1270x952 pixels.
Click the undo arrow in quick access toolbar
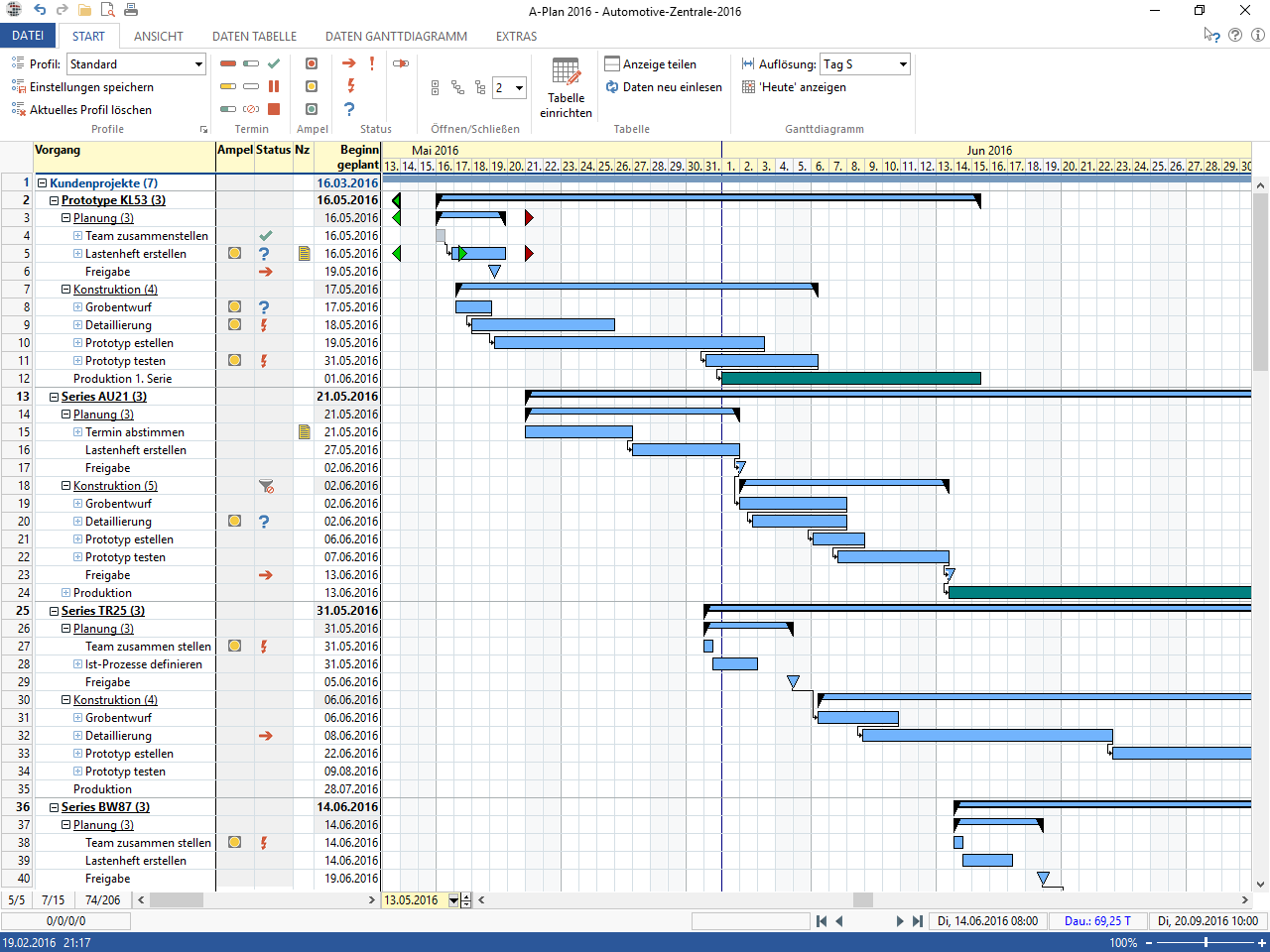coord(40,10)
